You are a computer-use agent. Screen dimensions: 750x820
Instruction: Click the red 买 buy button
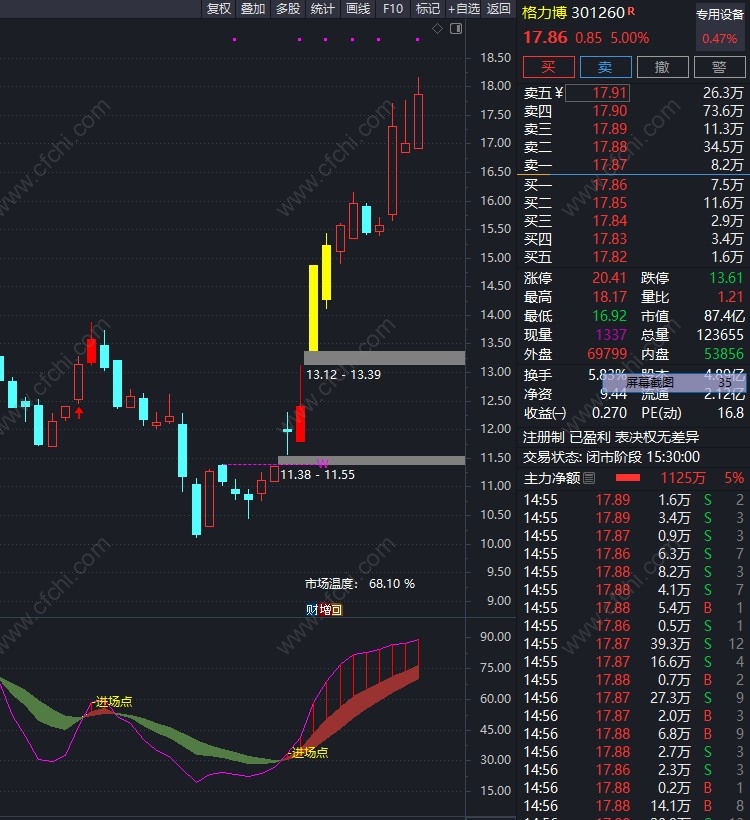(549, 67)
